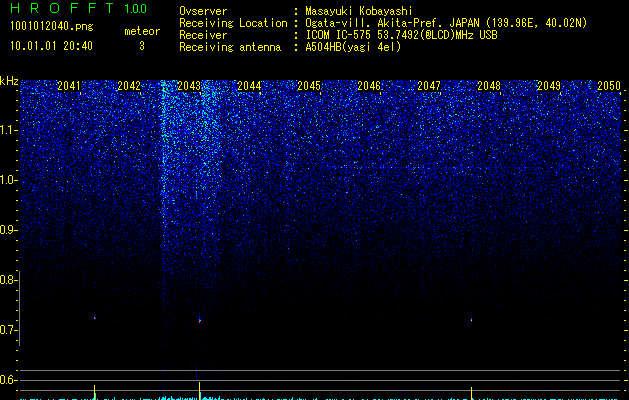Click the 2043 time axis label

[189, 86]
